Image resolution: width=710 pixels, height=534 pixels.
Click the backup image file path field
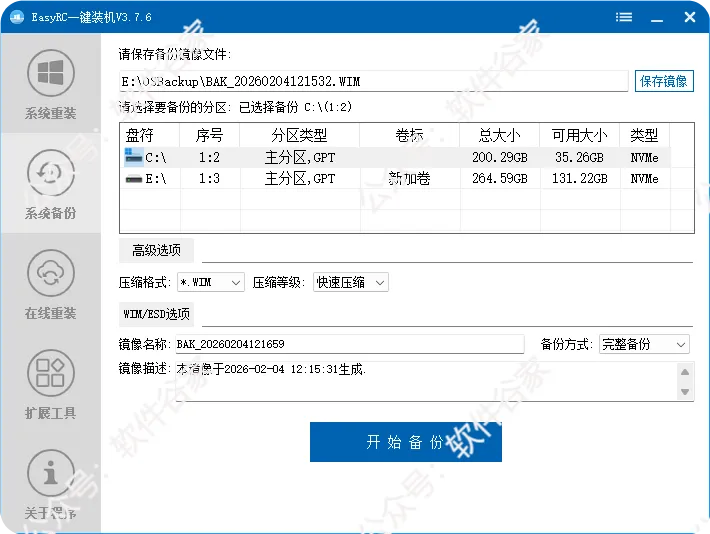click(x=374, y=82)
